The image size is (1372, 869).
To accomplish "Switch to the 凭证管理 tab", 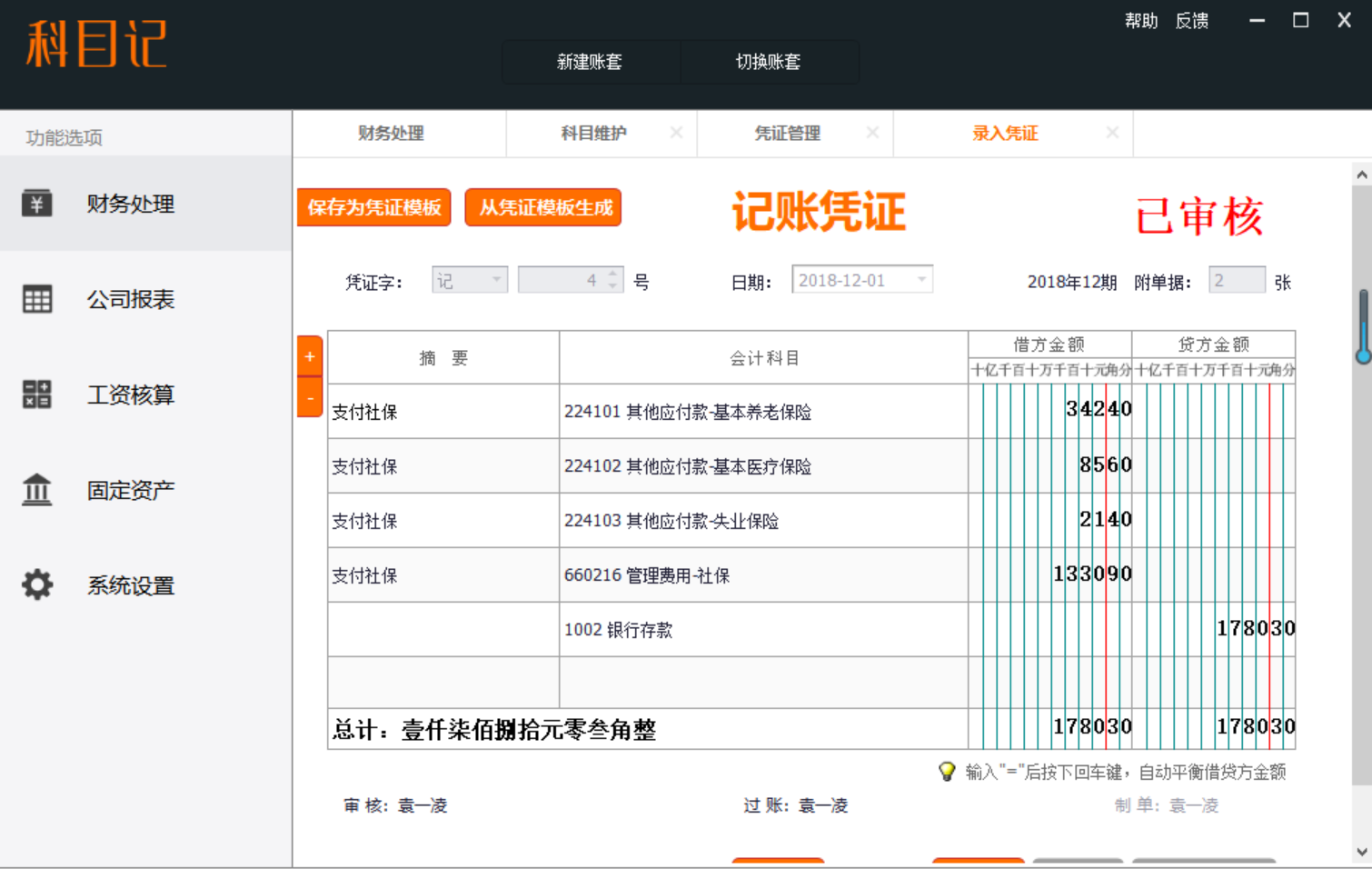I will 787,134.
